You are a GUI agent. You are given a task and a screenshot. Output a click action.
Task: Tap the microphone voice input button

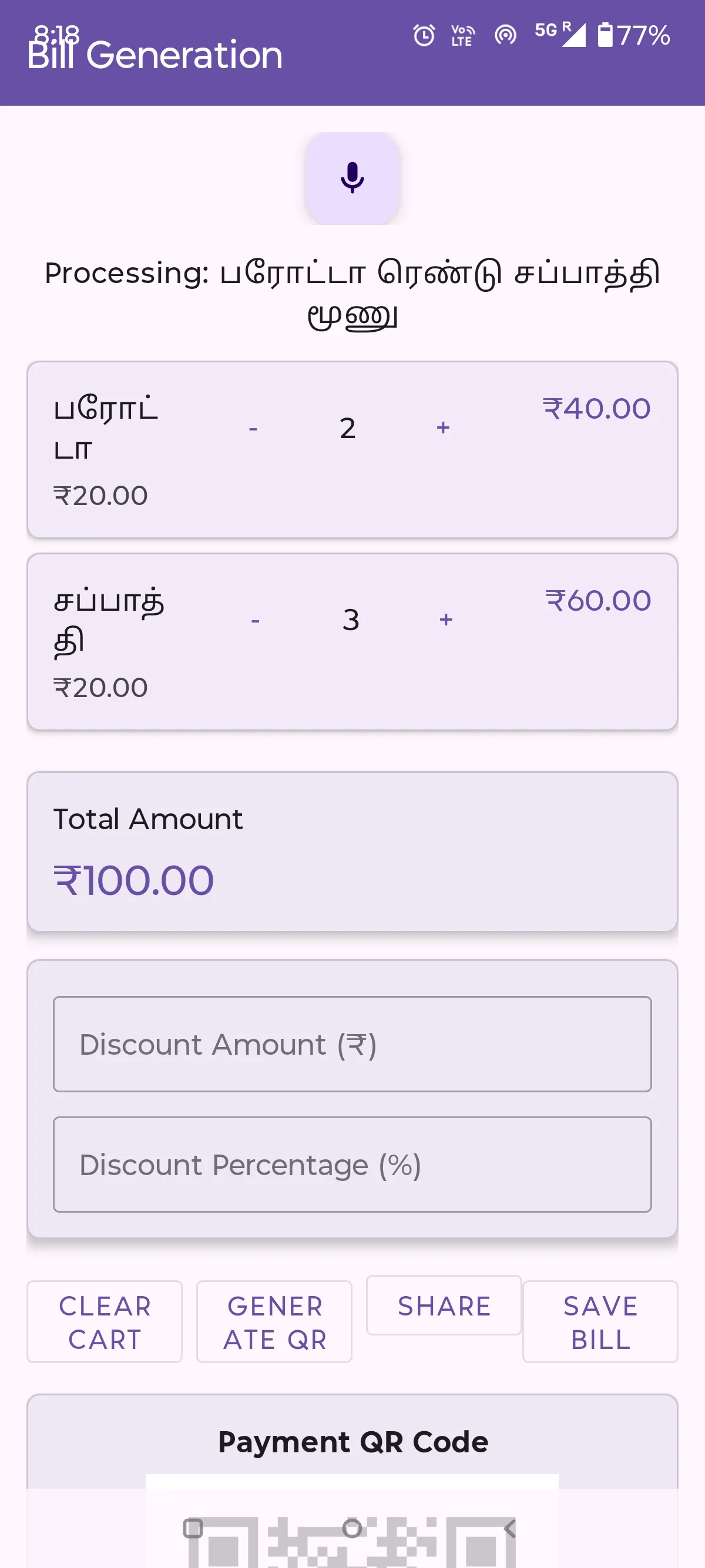pyautogui.click(x=352, y=179)
